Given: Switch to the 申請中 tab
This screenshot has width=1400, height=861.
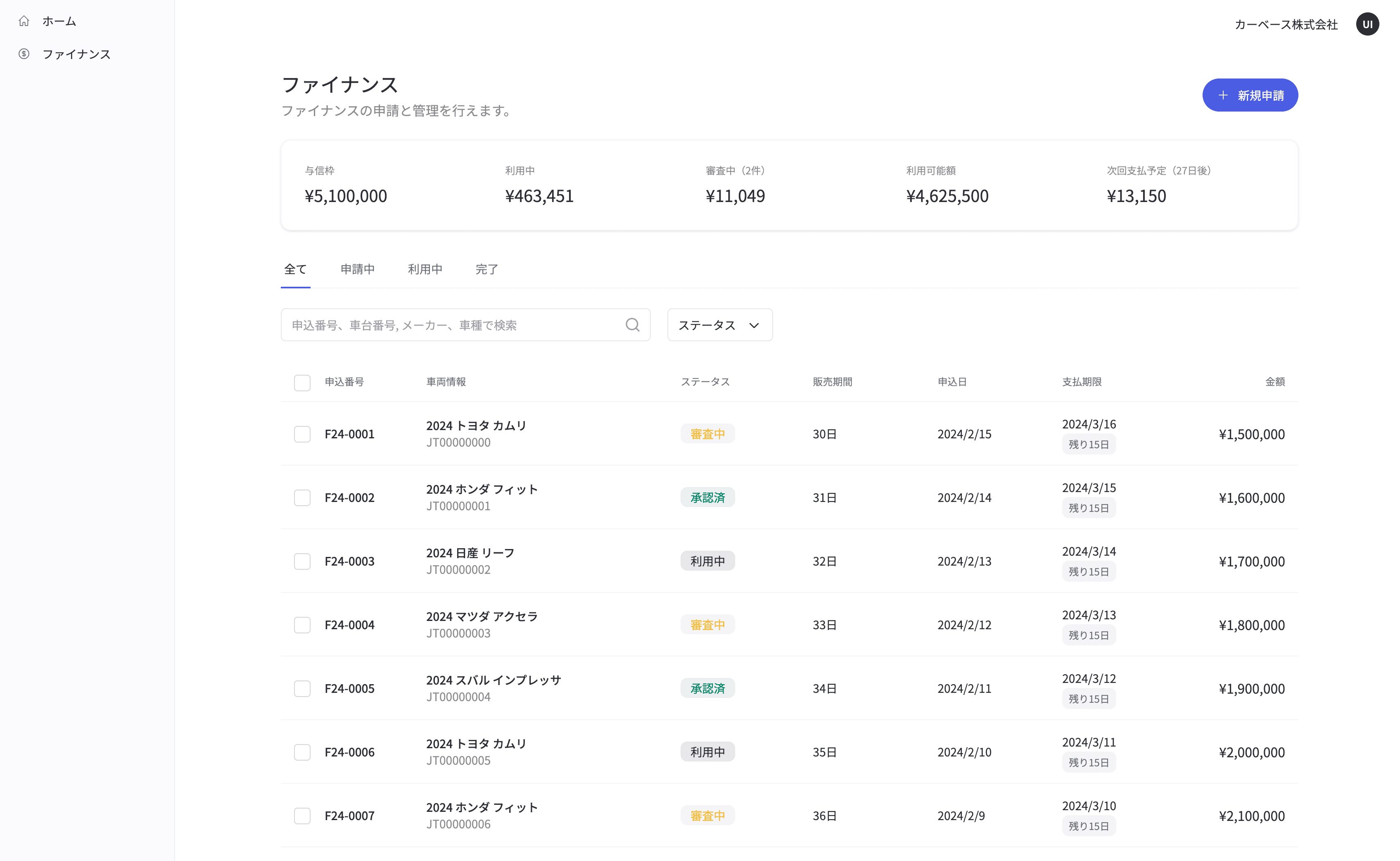Looking at the screenshot, I should pos(357,269).
